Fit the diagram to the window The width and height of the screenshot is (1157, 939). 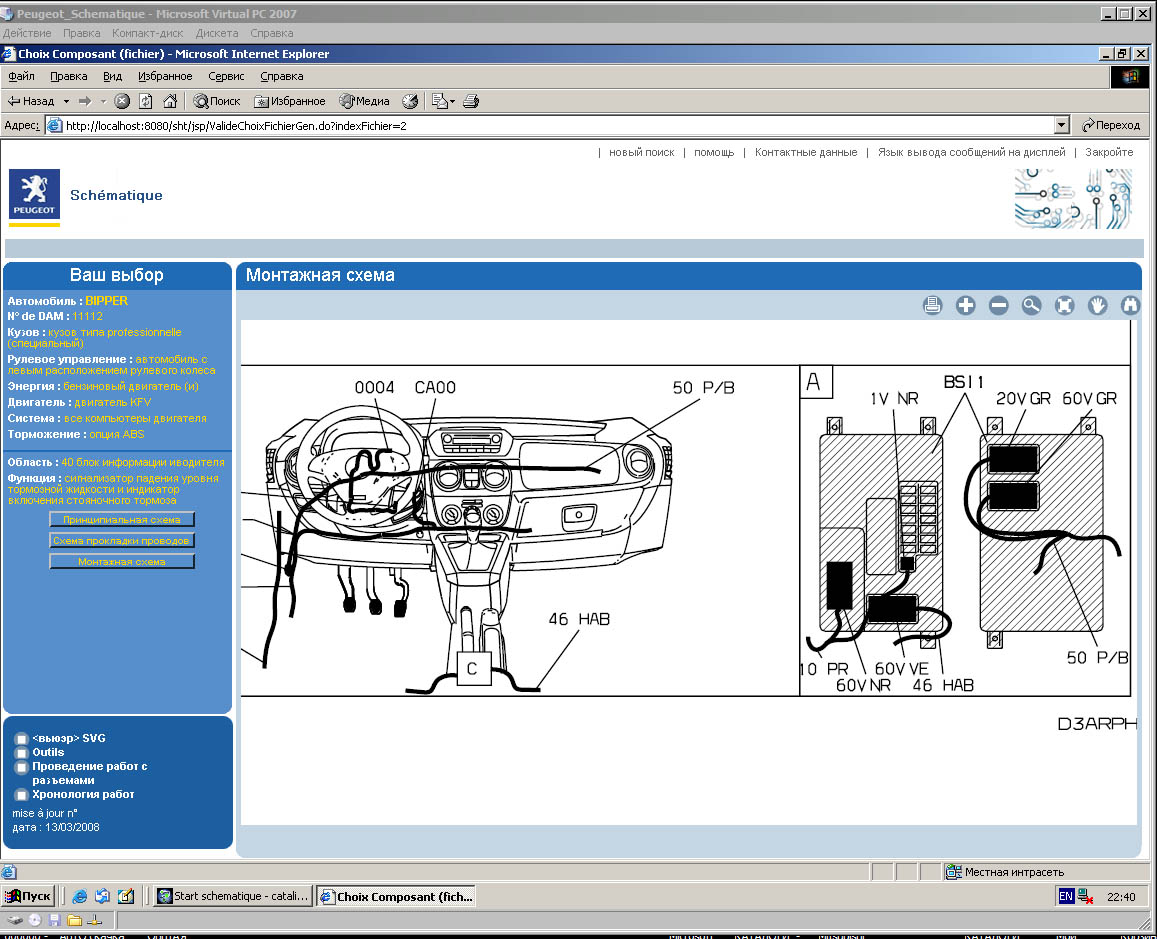pos(1064,306)
